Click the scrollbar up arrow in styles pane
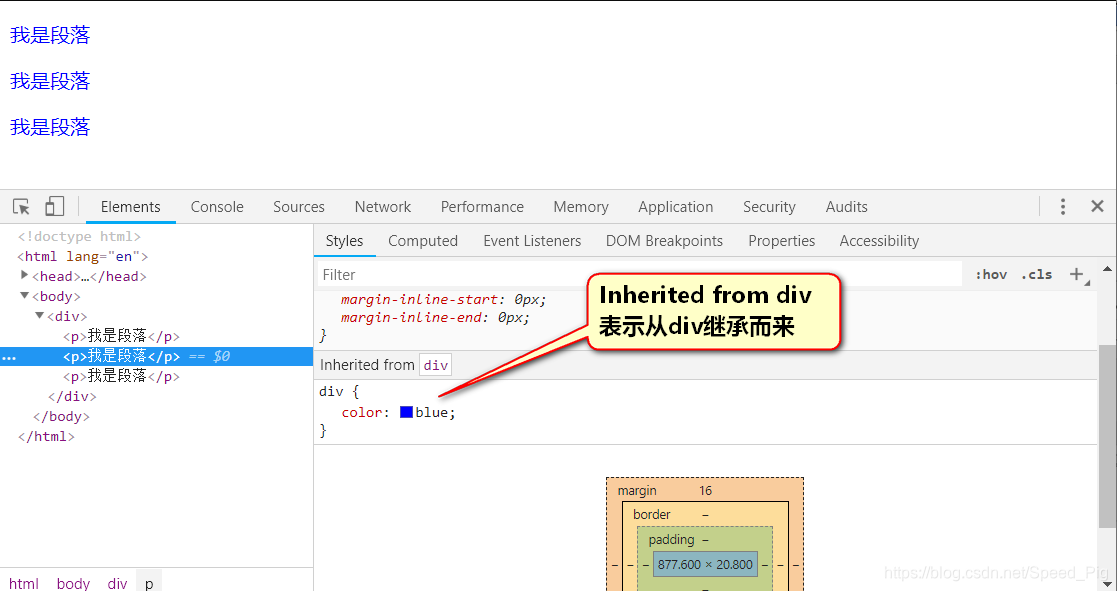The width and height of the screenshot is (1117, 591). point(1106,268)
